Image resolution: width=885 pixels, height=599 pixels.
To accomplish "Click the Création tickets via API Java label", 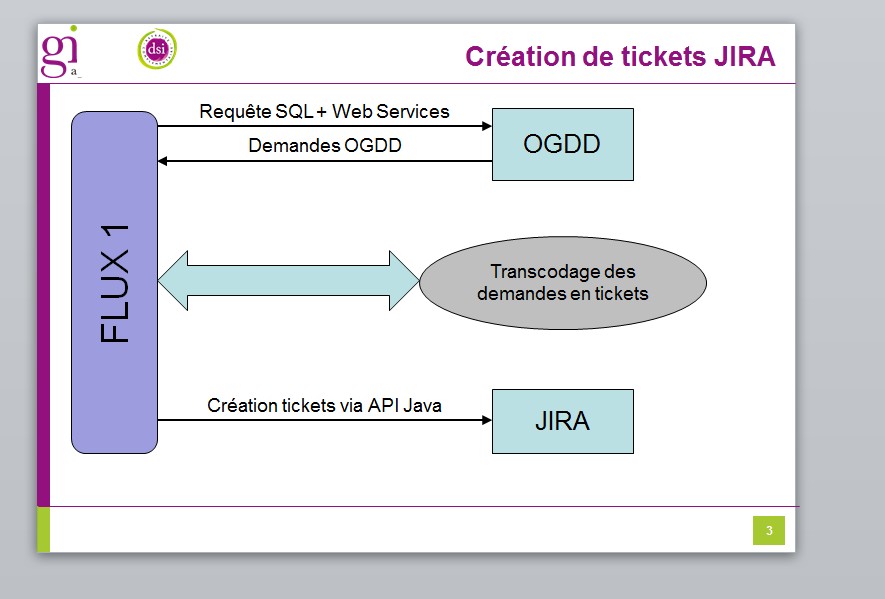I will 324,405.
